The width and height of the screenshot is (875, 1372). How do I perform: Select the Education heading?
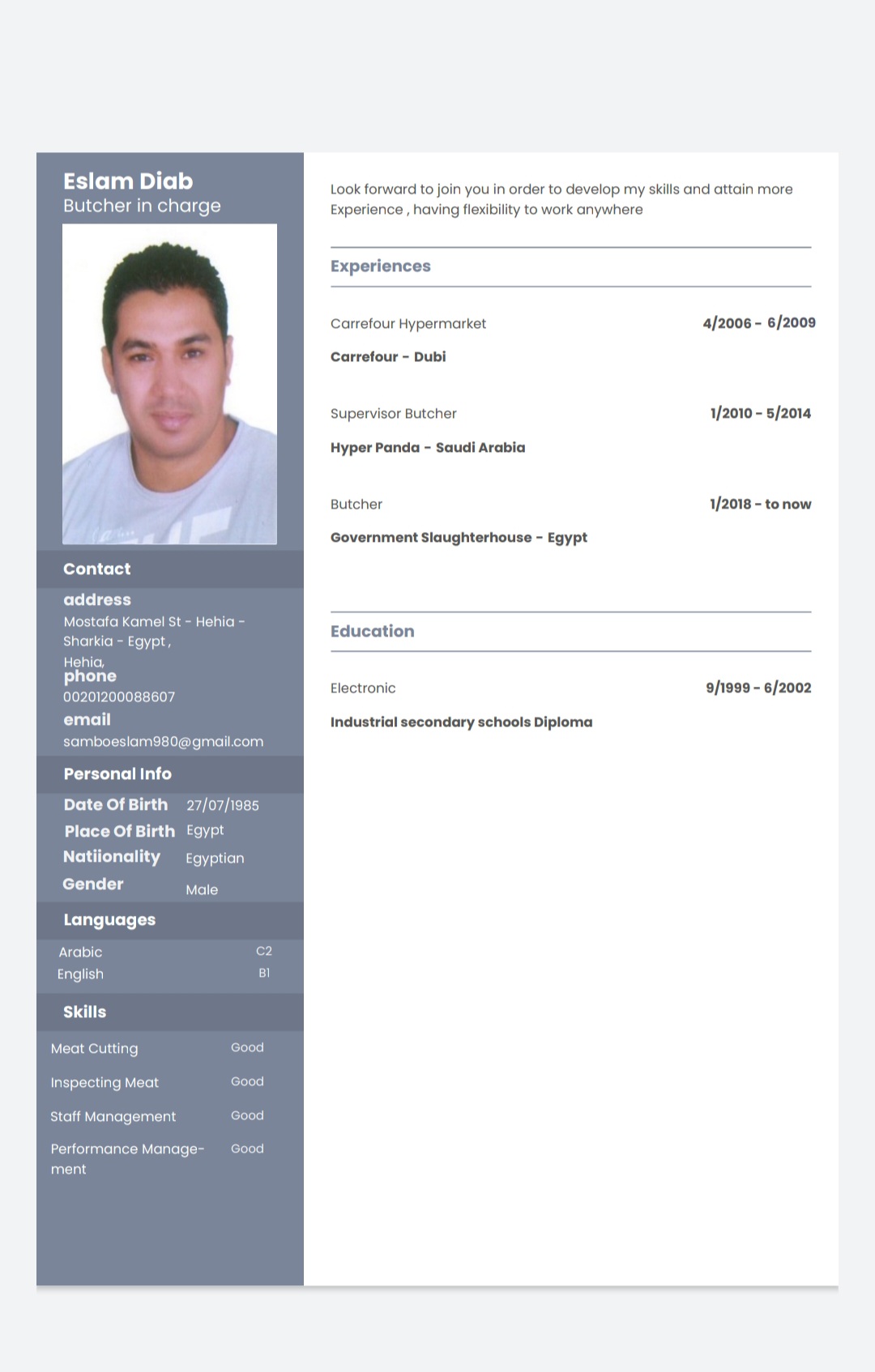373,631
